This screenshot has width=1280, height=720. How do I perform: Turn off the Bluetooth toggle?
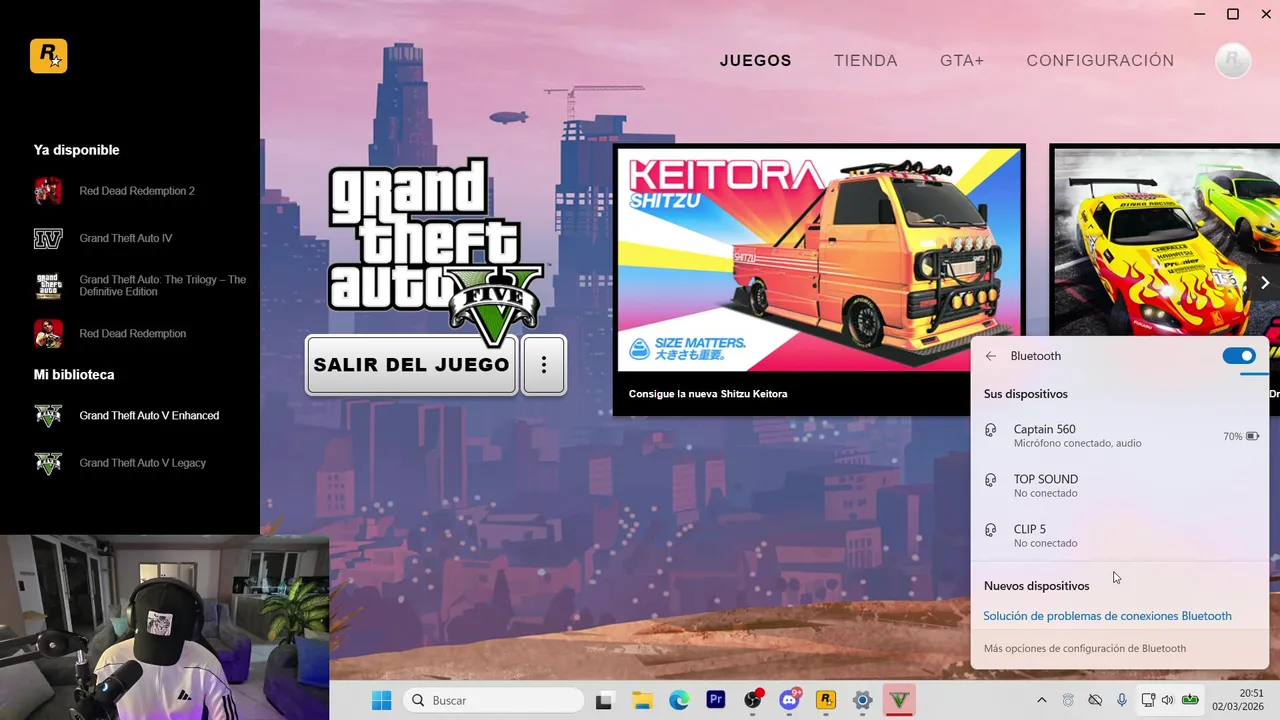[x=1239, y=356]
